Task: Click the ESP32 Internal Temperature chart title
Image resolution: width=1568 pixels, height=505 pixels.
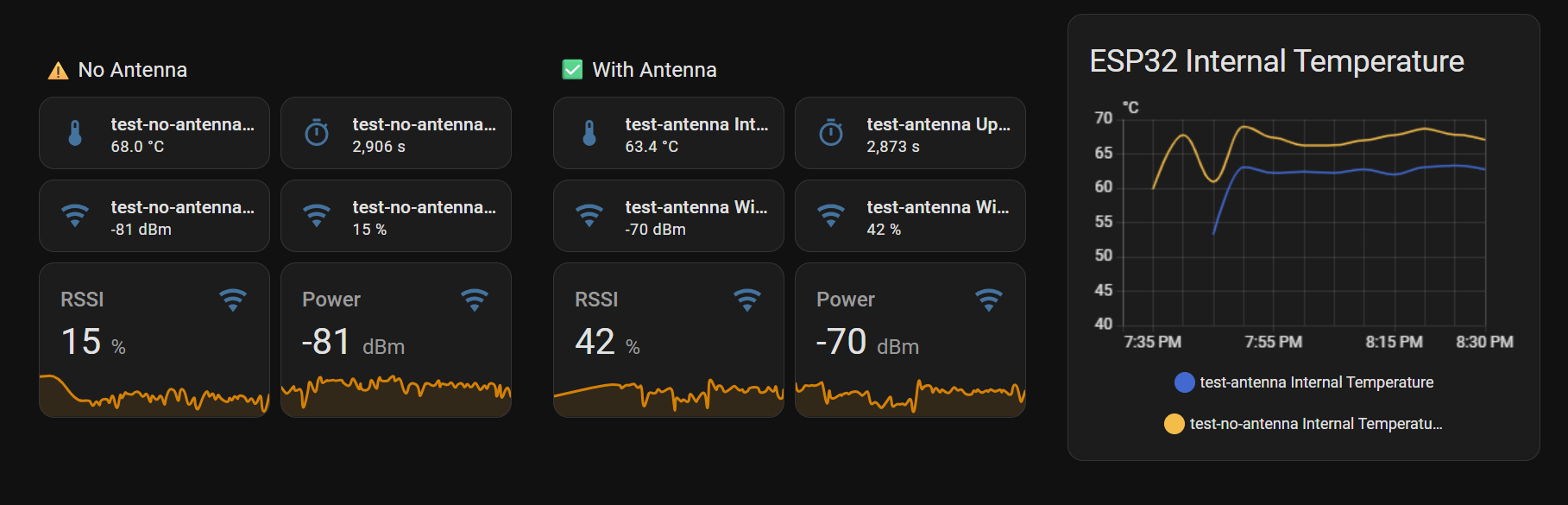Action: 1276,61
